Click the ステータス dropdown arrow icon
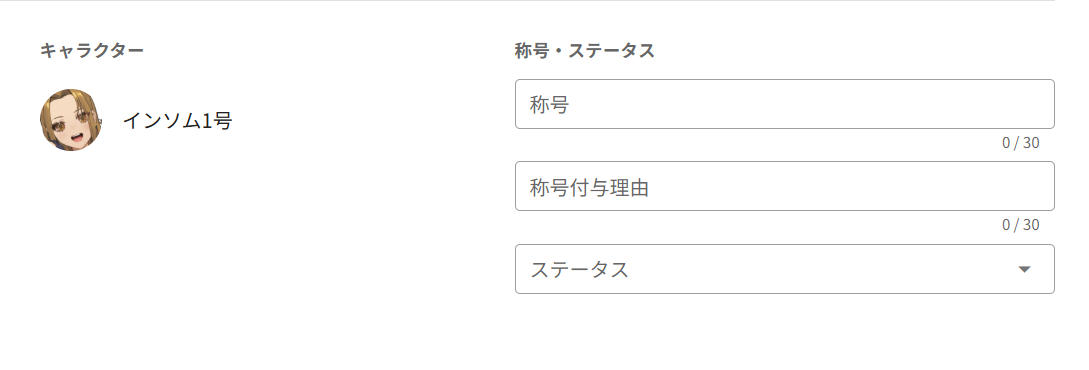 click(1024, 269)
